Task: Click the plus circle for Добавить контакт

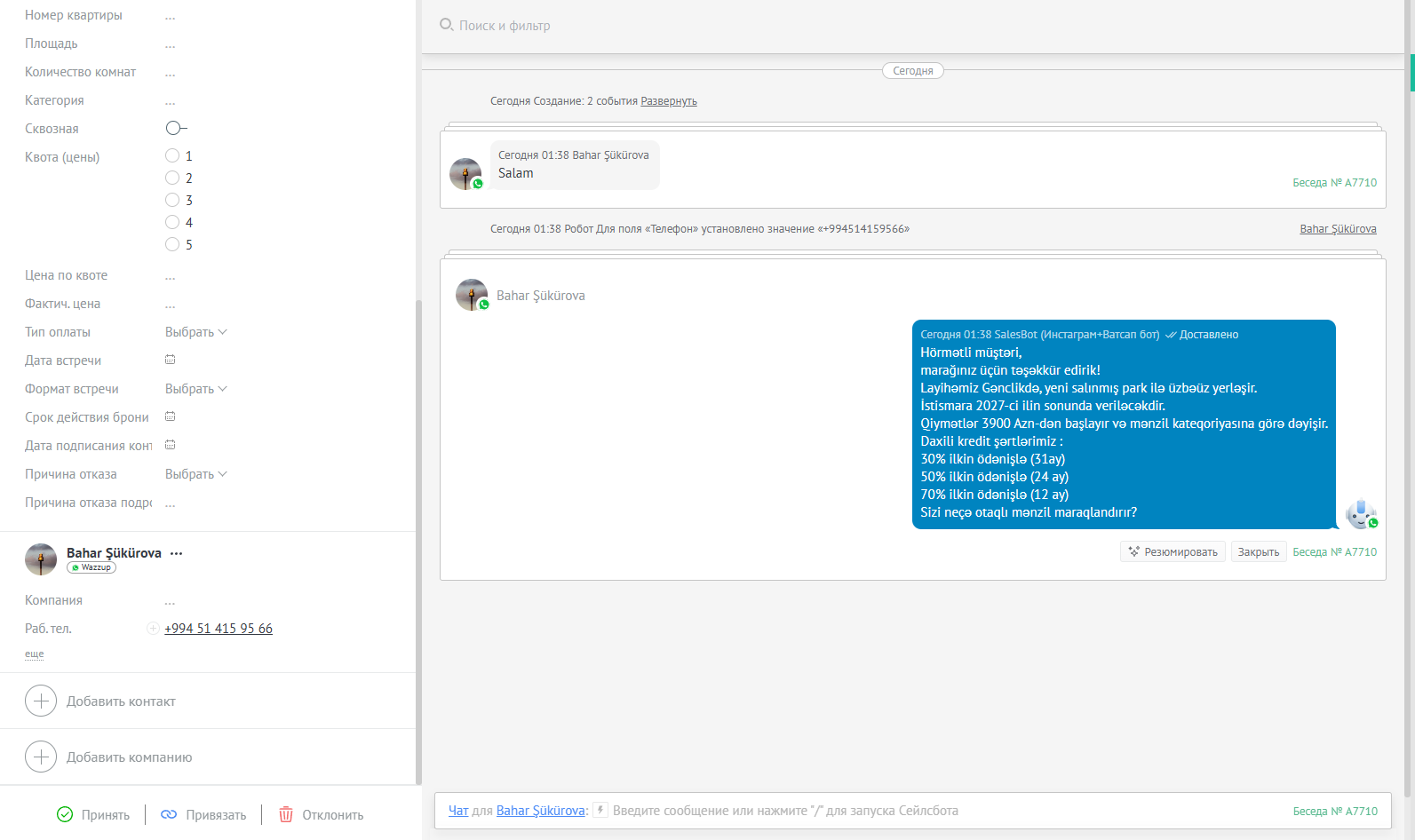Action: tap(41, 701)
